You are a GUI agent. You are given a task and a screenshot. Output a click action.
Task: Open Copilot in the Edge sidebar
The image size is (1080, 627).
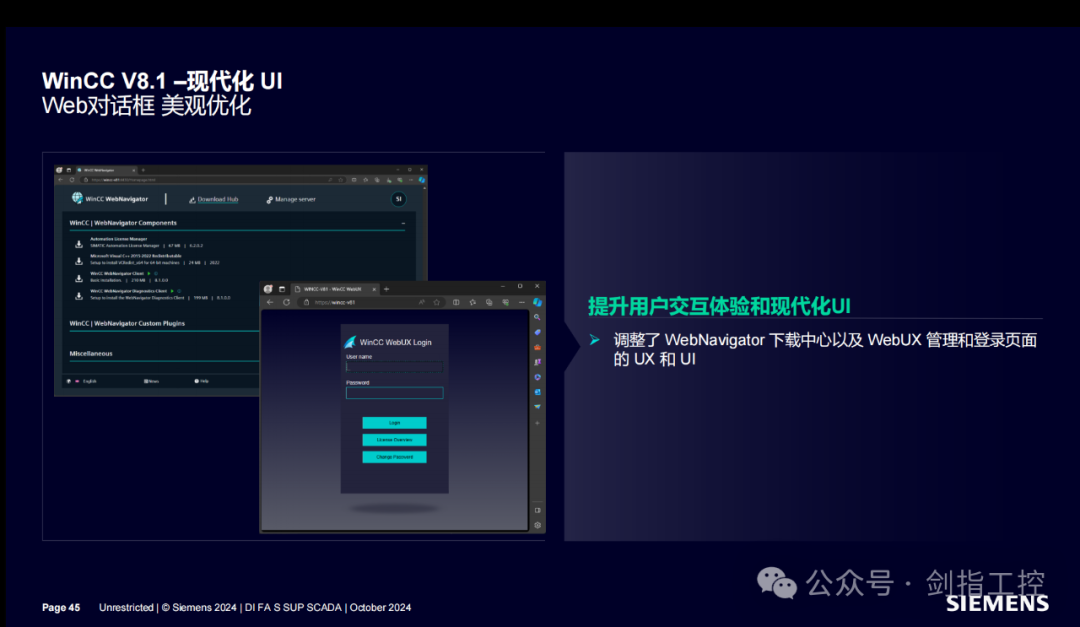click(538, 303)
